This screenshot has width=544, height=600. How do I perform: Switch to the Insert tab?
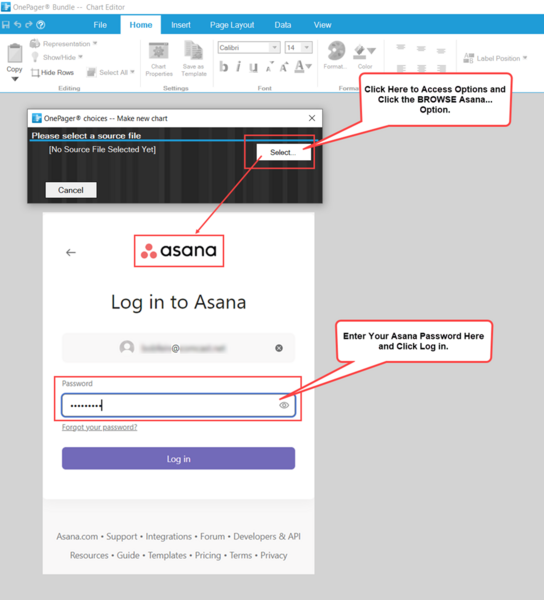(181, 25)
